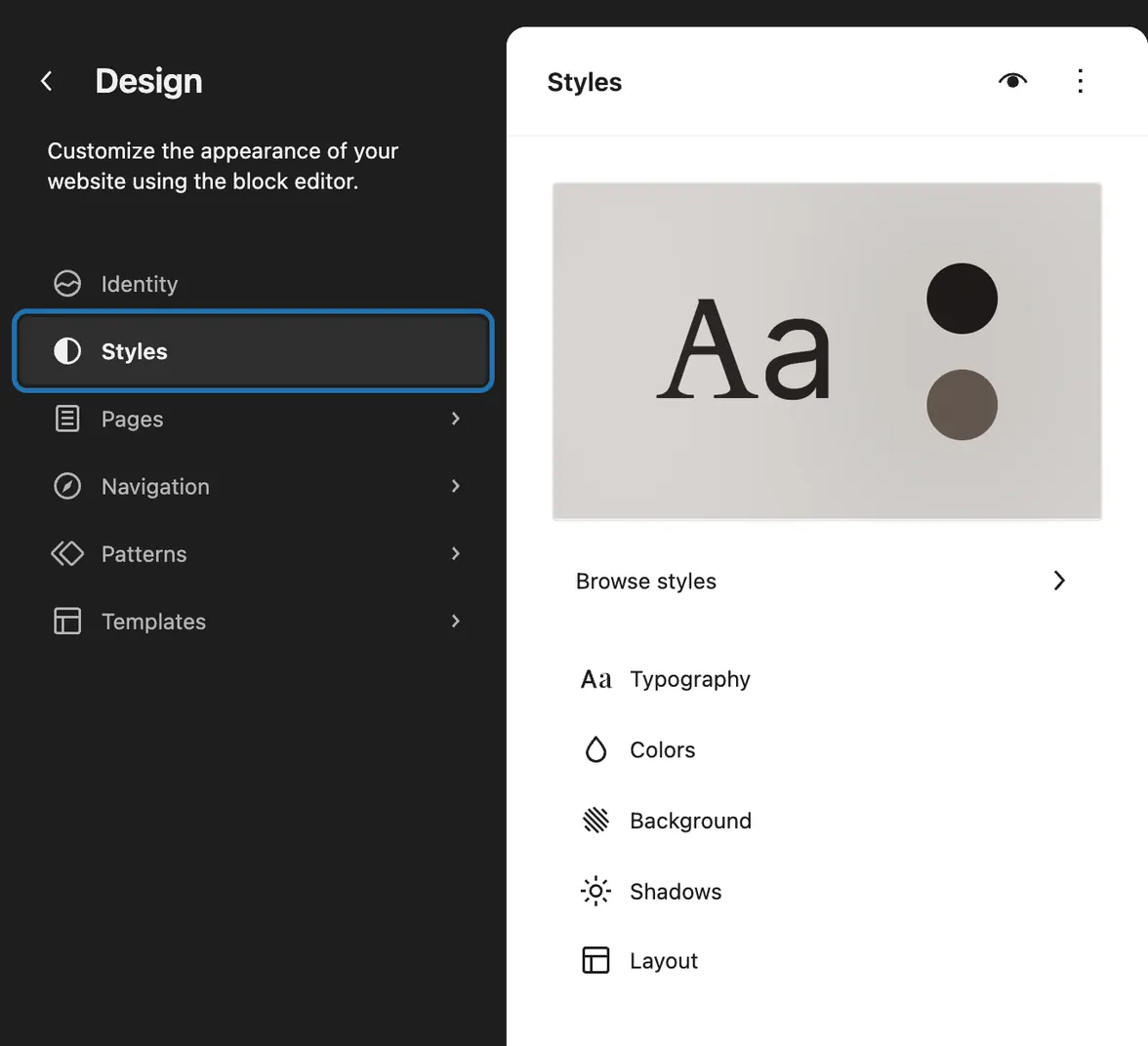
Task: Click the Background hatched icon
Action: click(595, 821)
